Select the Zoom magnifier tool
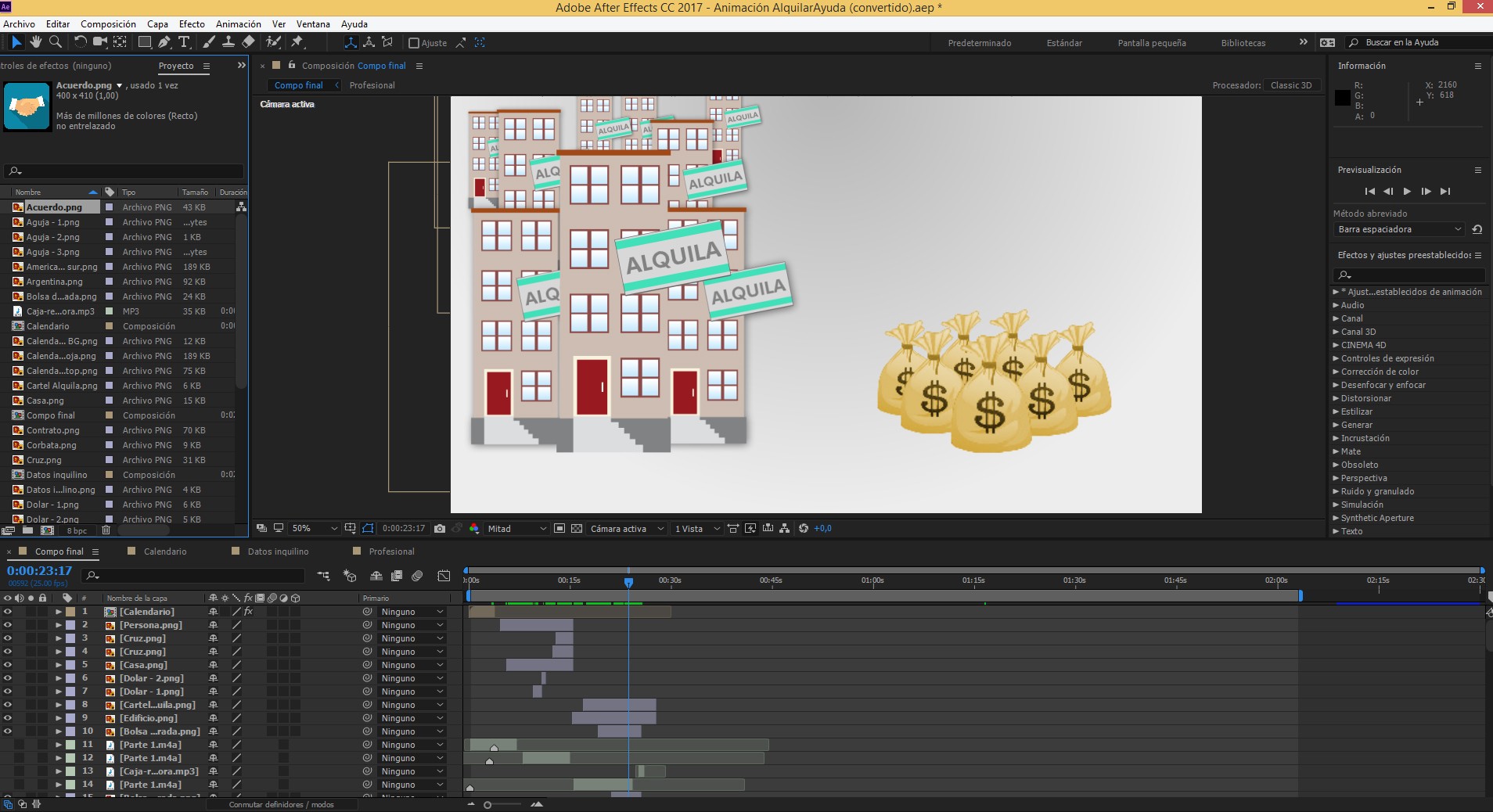Image resolution: width=1493 pixels, height=812 pixels. pyautogui.click(x=55, y=42)
